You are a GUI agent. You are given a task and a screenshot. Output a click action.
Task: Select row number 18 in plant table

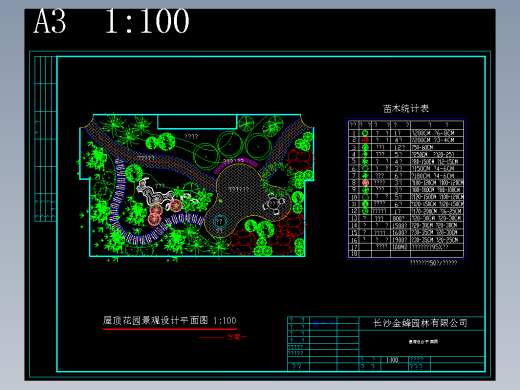[x=354, y=254]
